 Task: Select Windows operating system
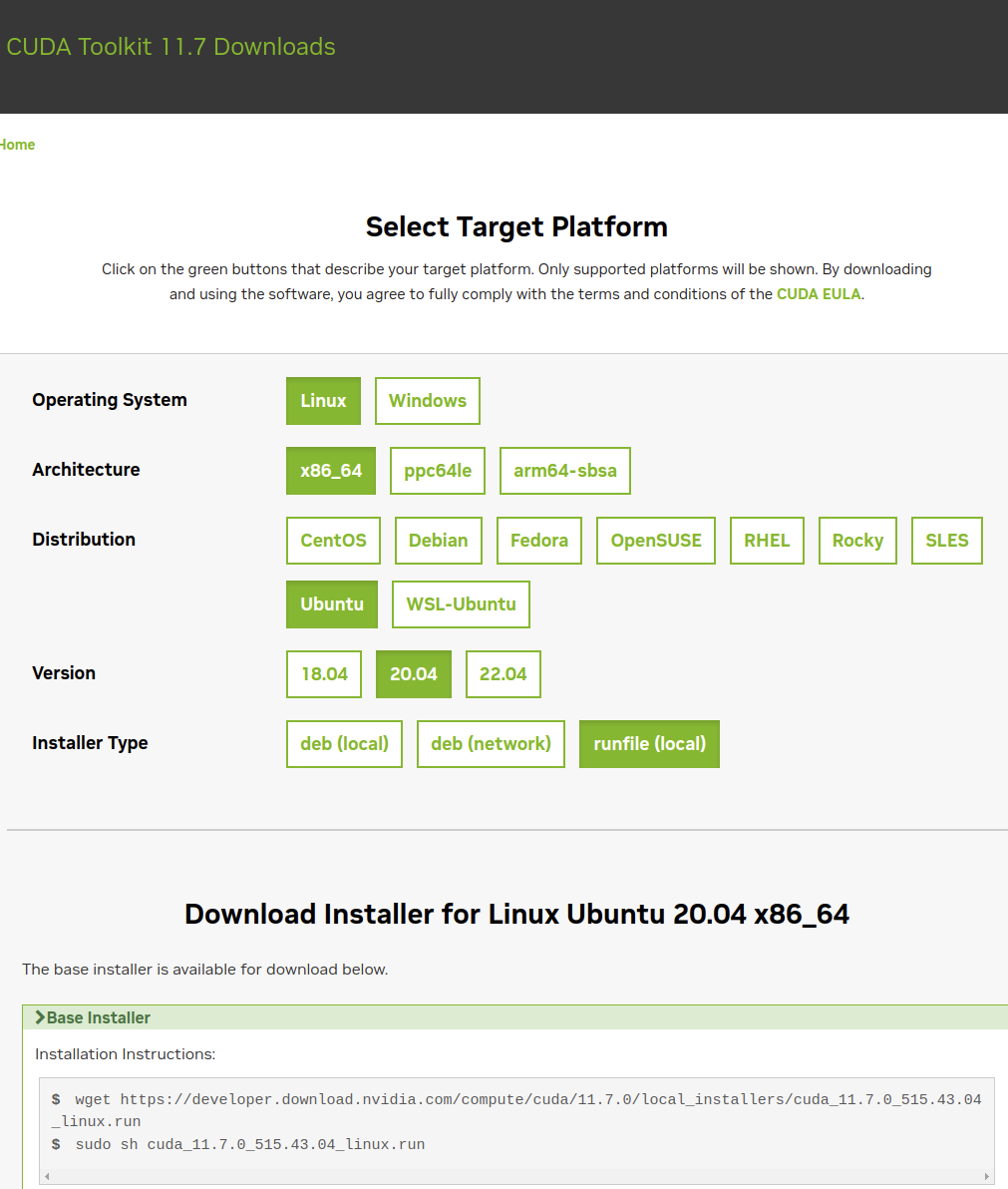coord(428,400)
